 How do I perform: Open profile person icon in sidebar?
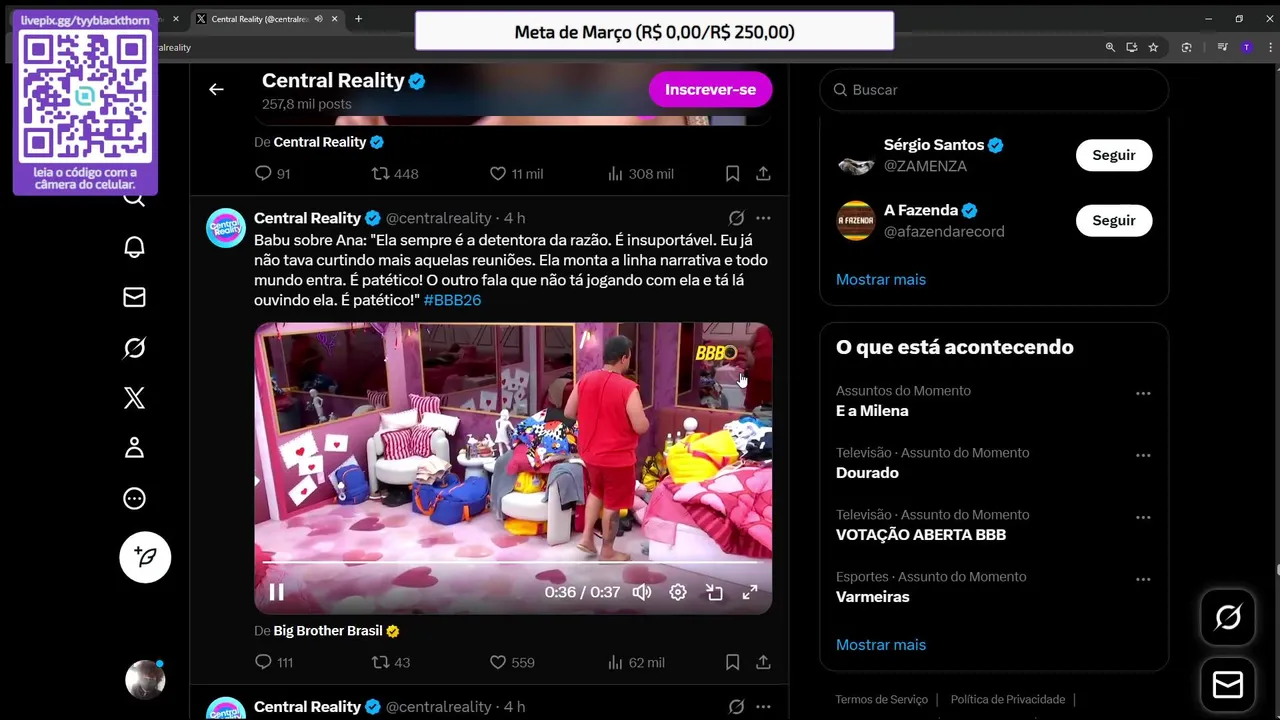(x=134, y=448)
